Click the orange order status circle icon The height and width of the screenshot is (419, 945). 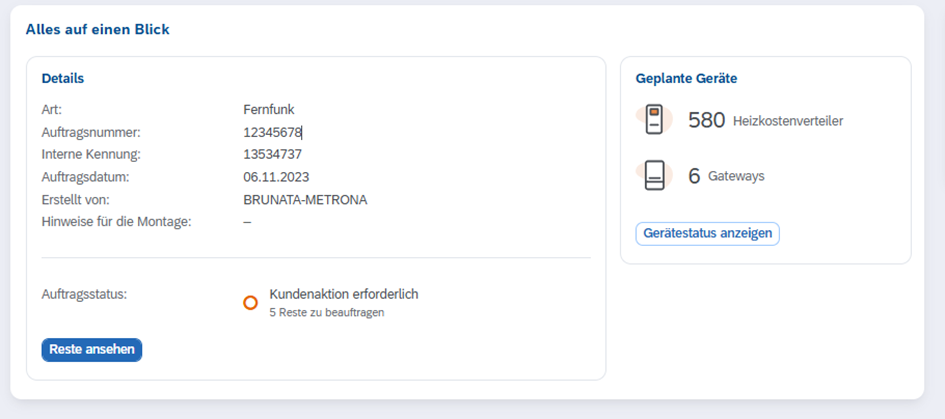[x=251, y=303]
